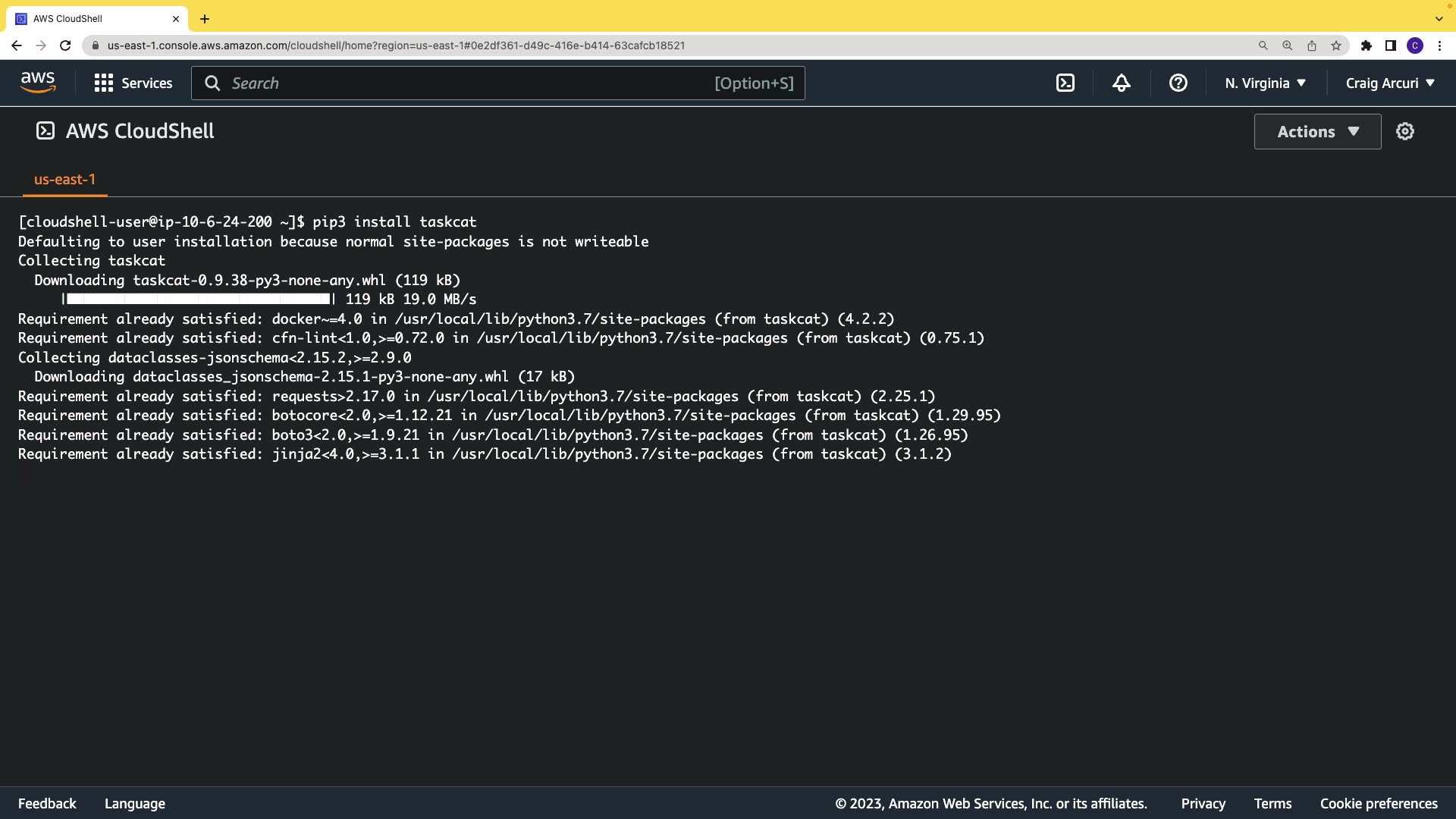Click the browser reload button
The width and height of the screenshot is (1456, 819).
coord(65,45)
